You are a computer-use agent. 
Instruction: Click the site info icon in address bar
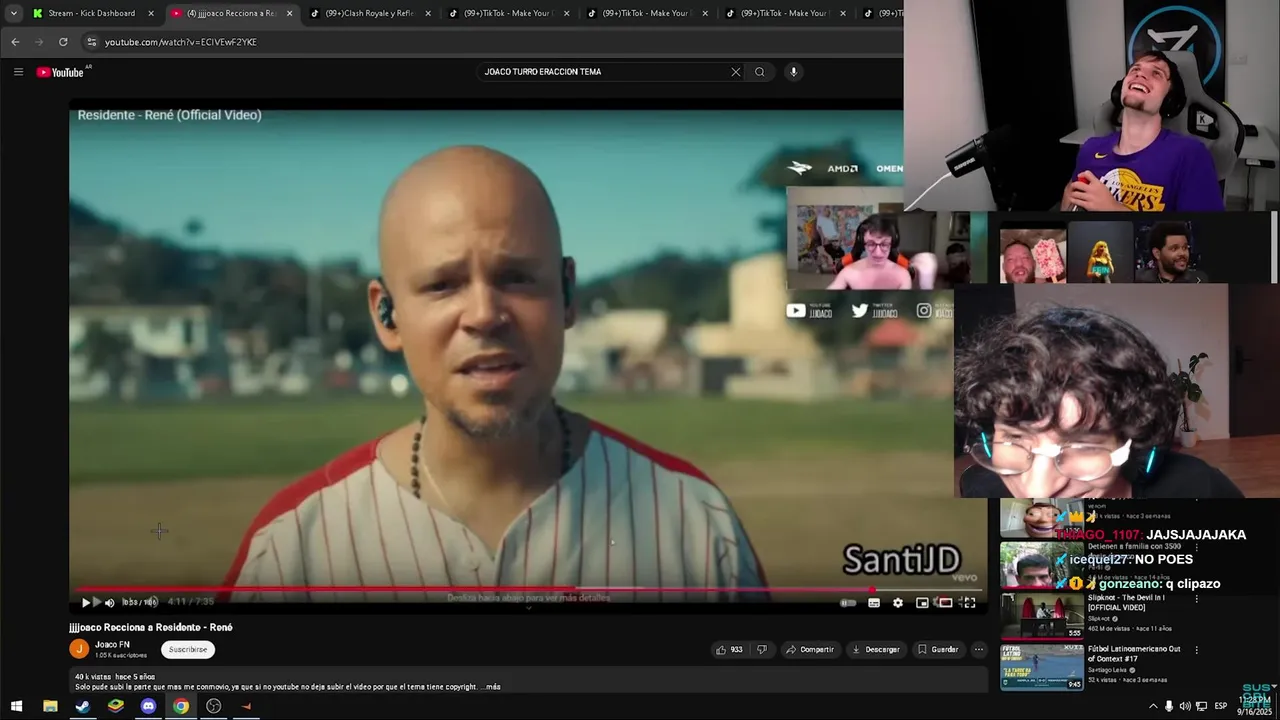tap(91, 42)
